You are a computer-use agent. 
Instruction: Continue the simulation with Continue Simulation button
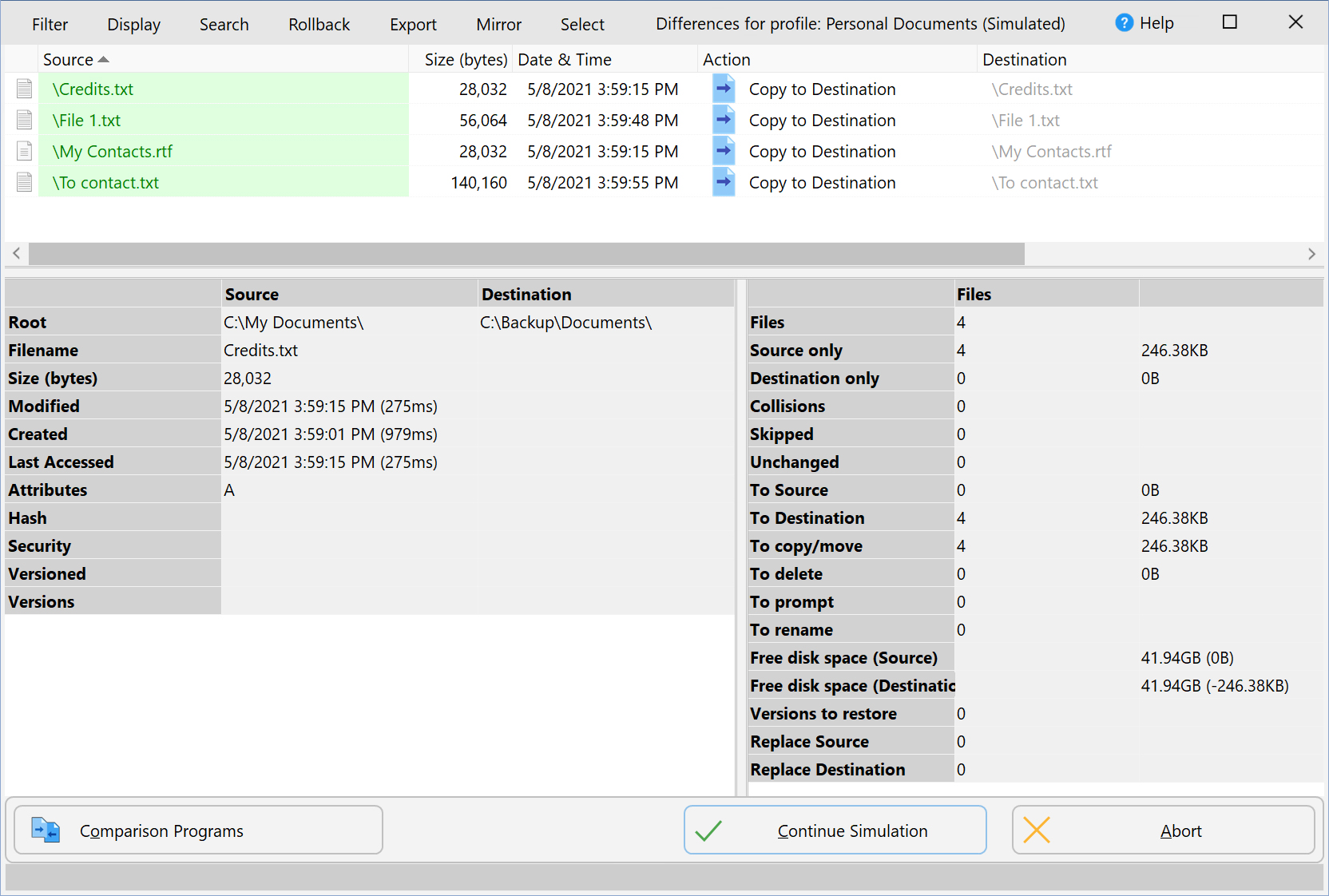835,830
